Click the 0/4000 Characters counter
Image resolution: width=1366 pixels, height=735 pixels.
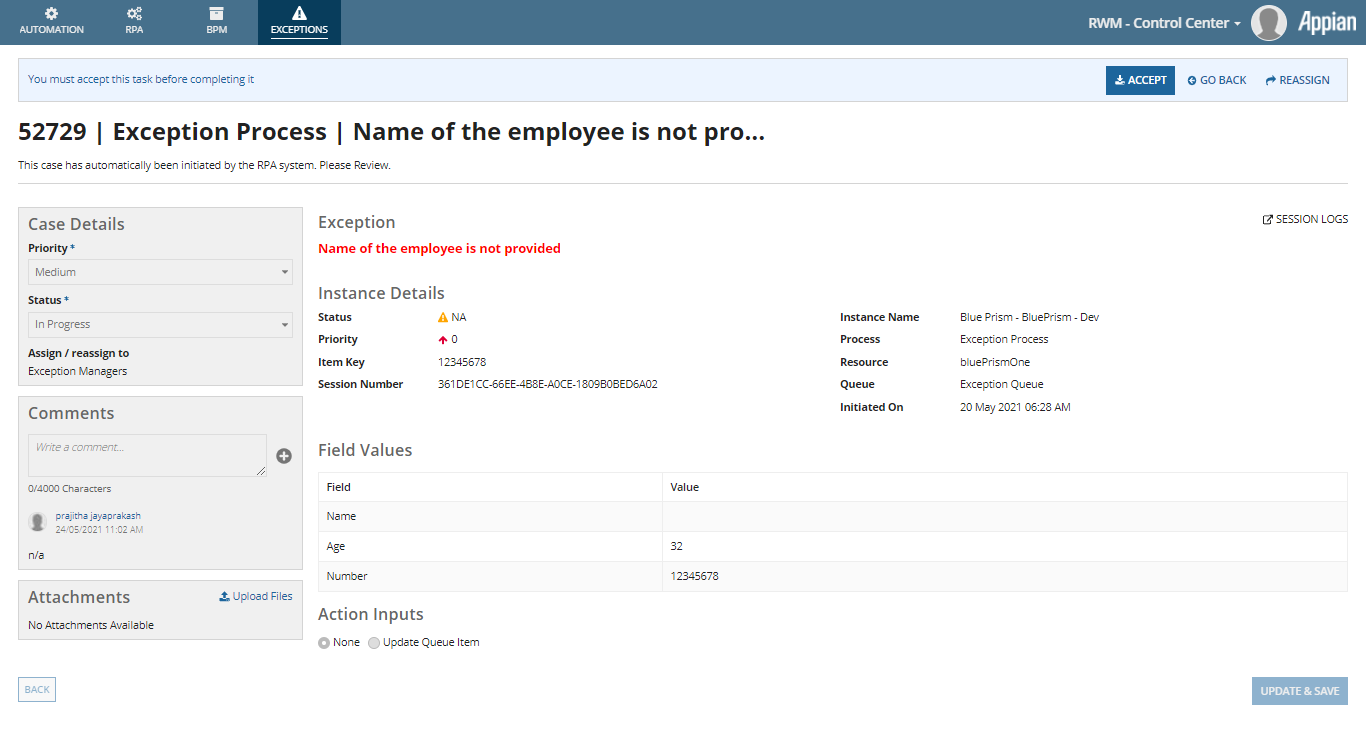70,489
